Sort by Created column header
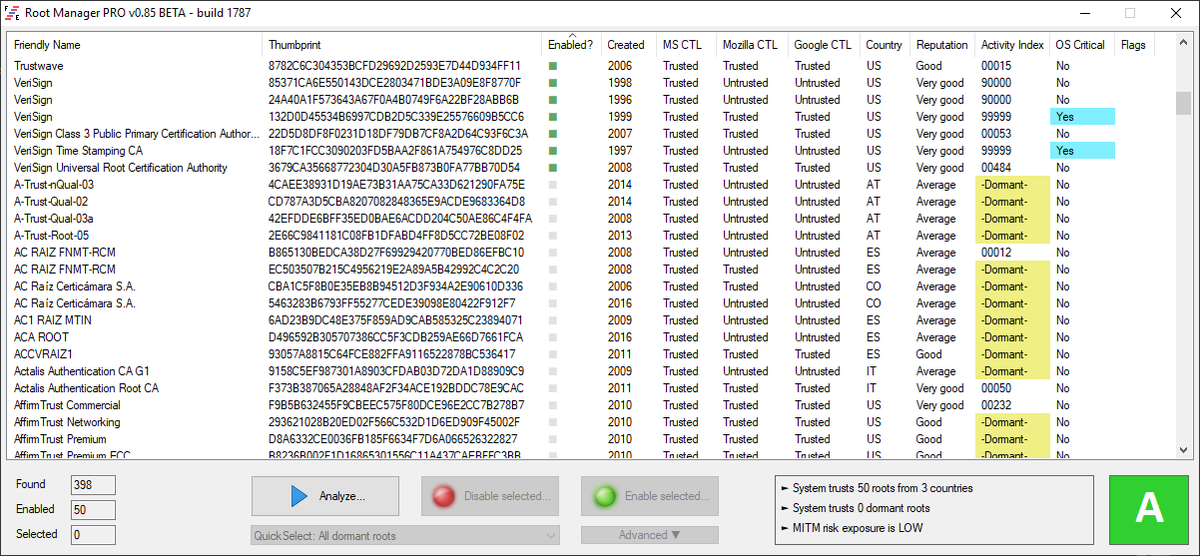The image size is (1200, 556). coord(629,45)
